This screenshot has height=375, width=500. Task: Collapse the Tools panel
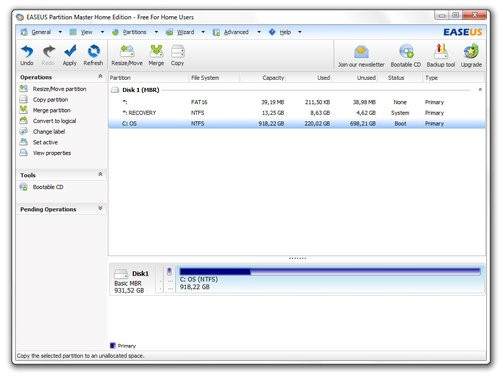100,174
